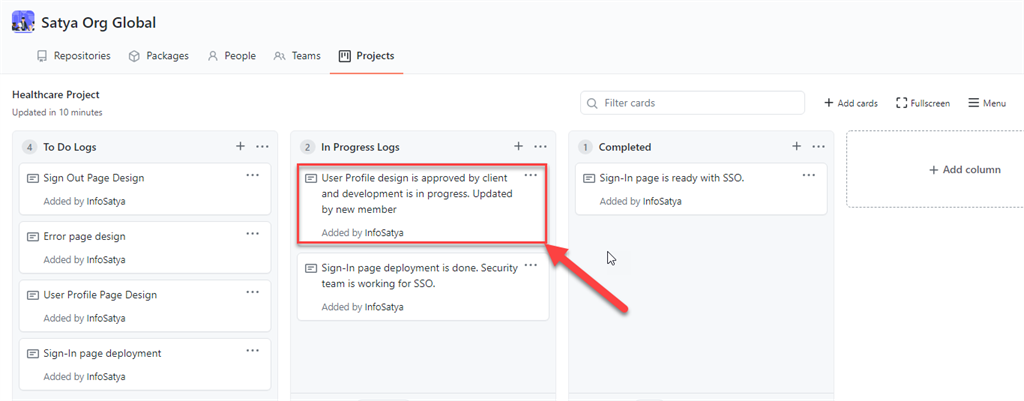Click the In Progress Logs column title
1024x401 pixels.
(360, 147)
